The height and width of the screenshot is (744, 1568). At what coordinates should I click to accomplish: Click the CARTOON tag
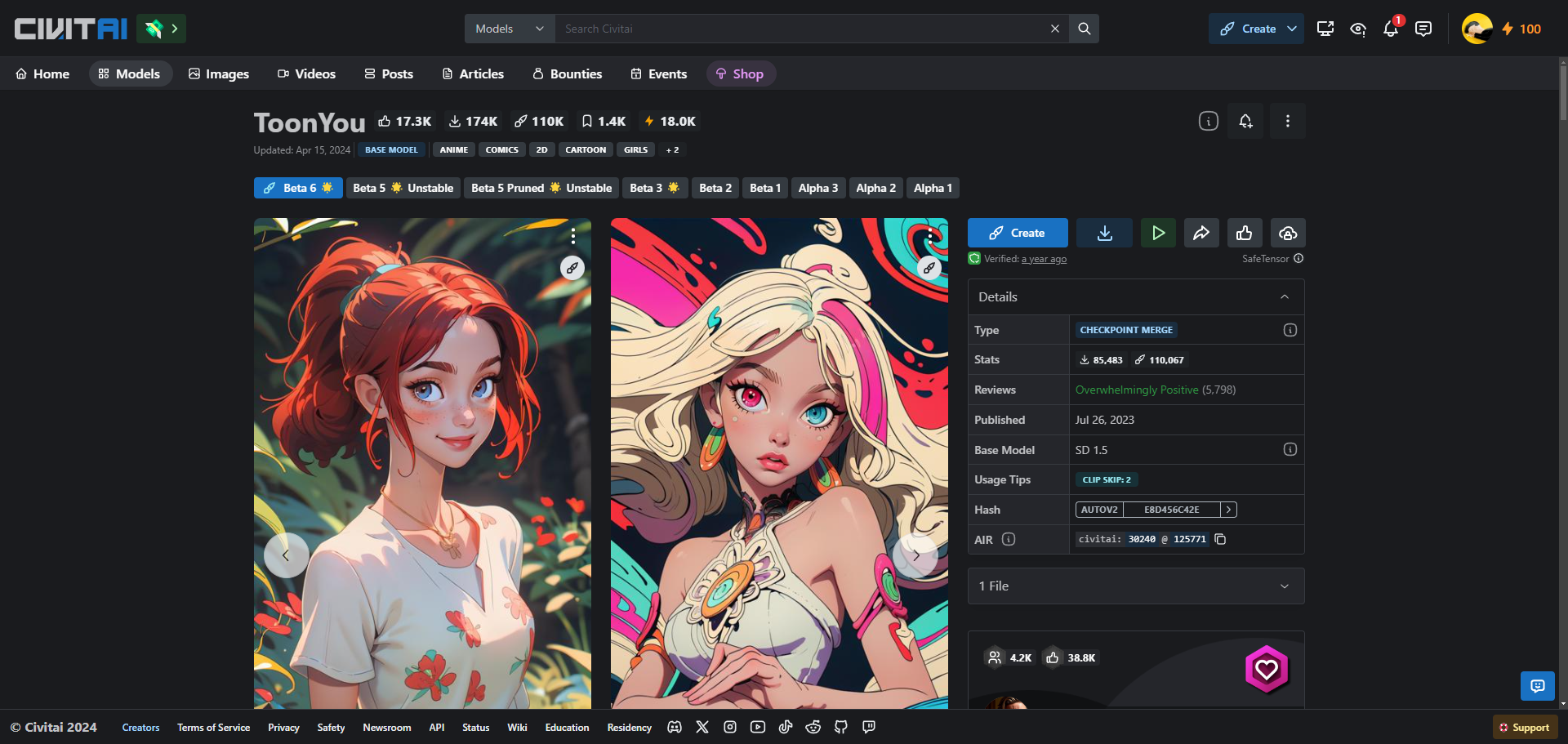tap(586, 149)
